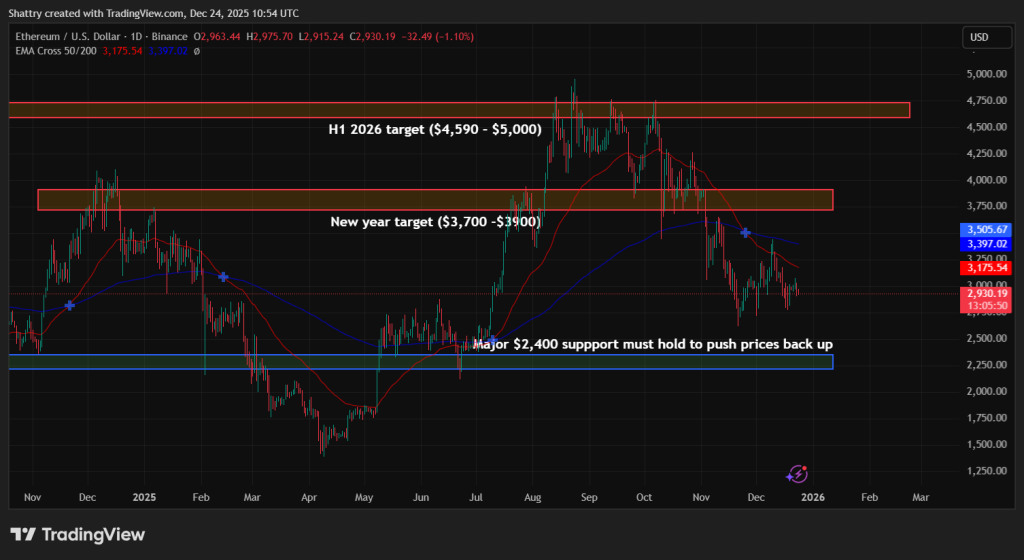Click the 4,000.00 price axis label

pos(986,179)
